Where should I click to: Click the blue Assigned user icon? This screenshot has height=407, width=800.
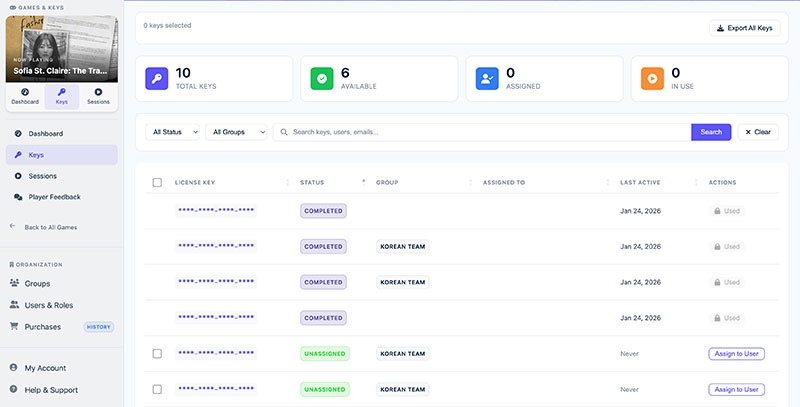486,80
